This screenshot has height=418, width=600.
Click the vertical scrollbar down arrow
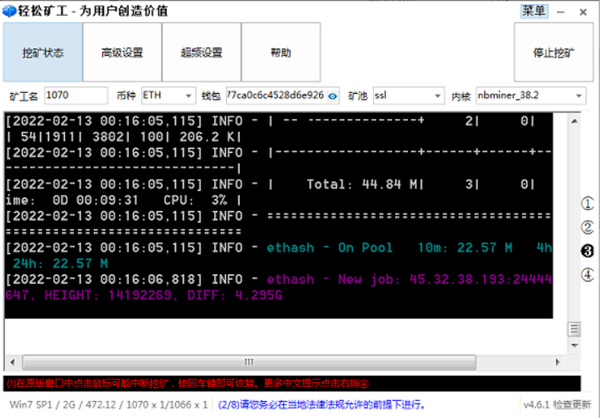(574, 345)
